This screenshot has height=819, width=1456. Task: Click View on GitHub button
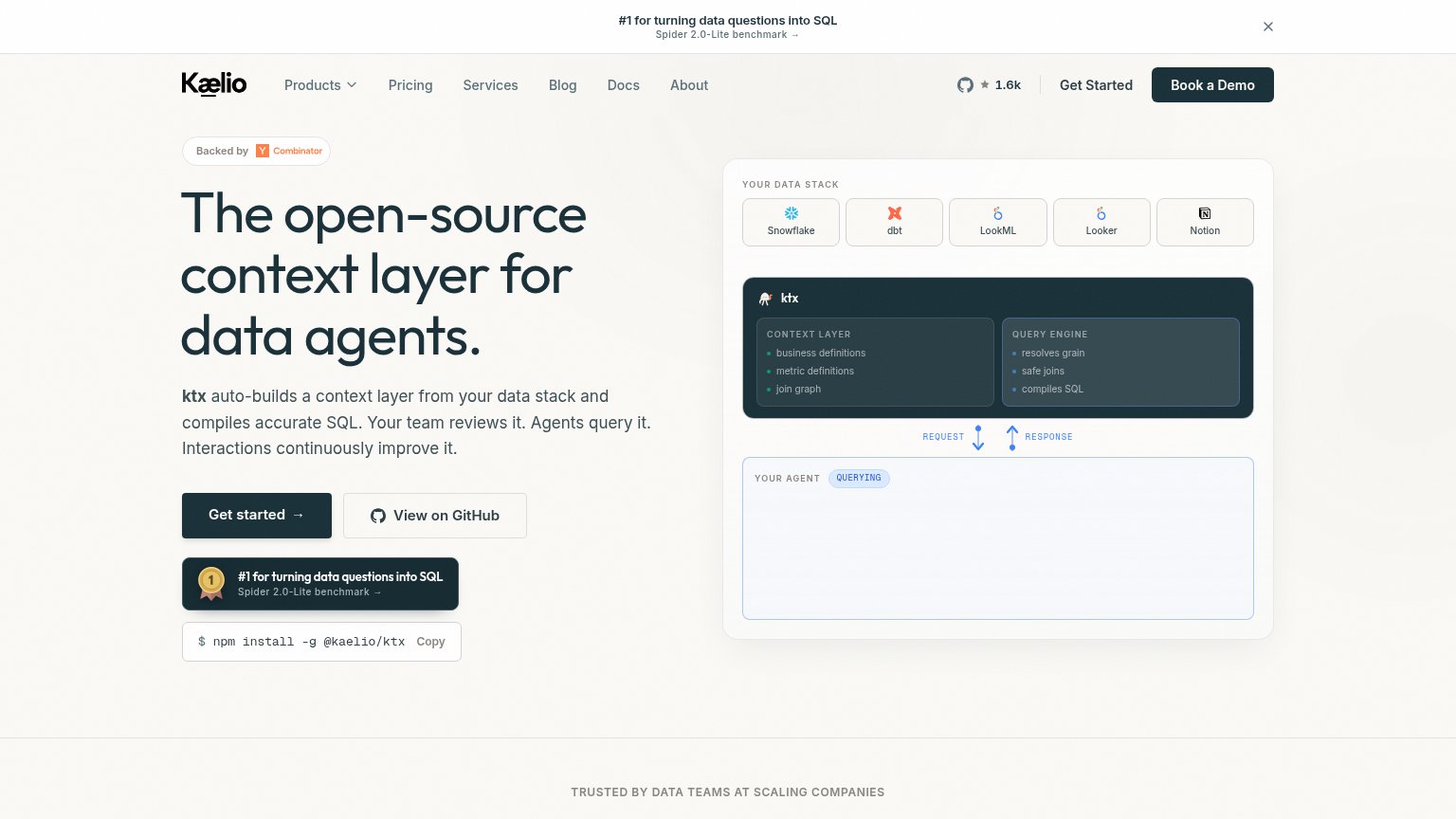[435, 516]
